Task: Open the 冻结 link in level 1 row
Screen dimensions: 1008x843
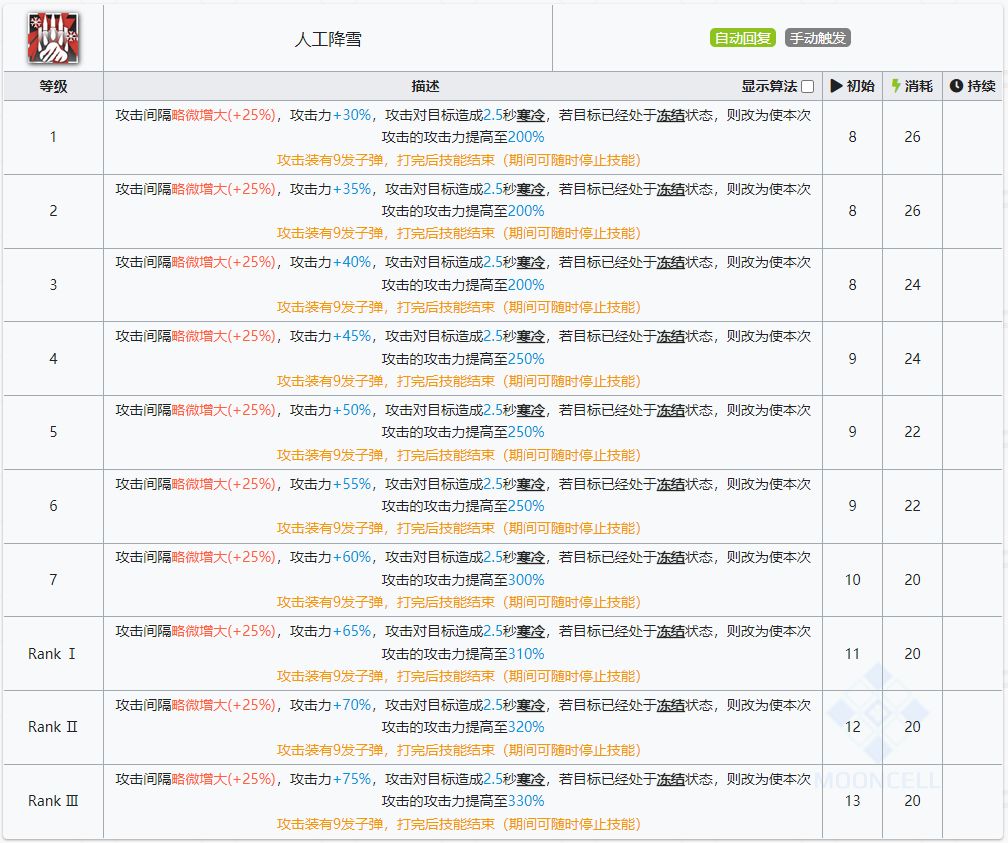Action: tap(670, 115)
